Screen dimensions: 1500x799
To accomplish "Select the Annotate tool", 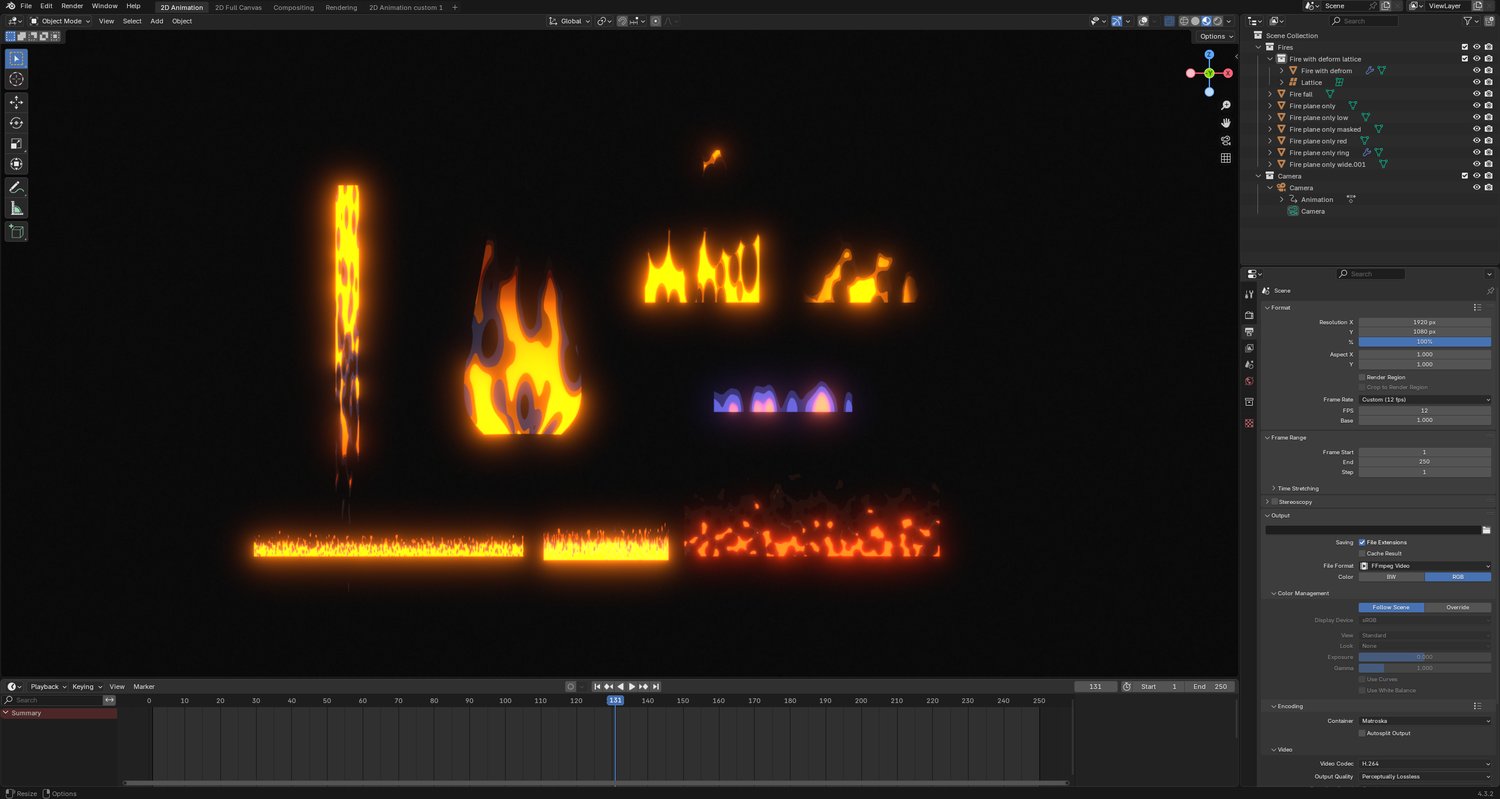I will [17, 188].
